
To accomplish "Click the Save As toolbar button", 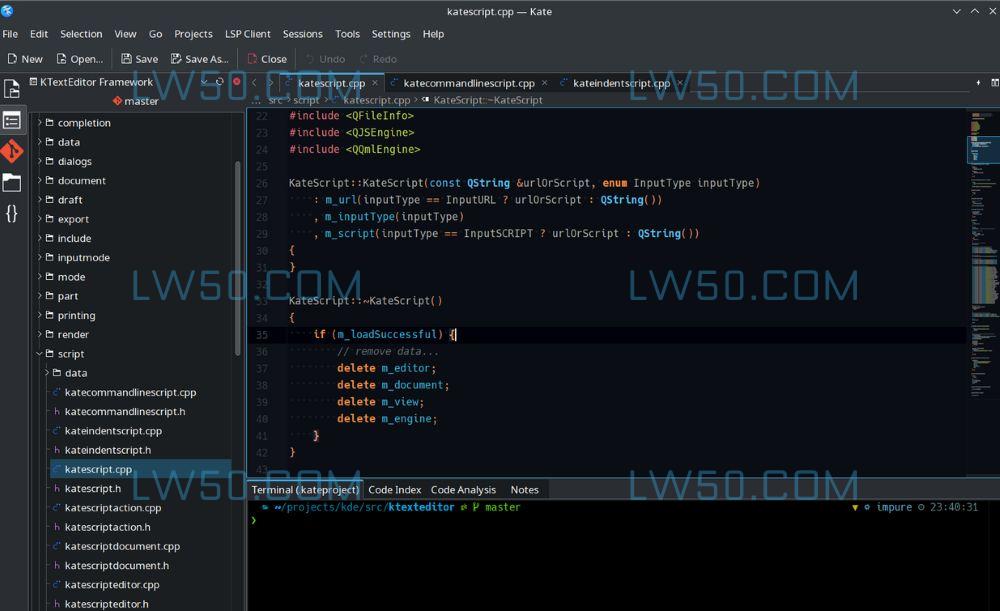I will coord(200,59).
